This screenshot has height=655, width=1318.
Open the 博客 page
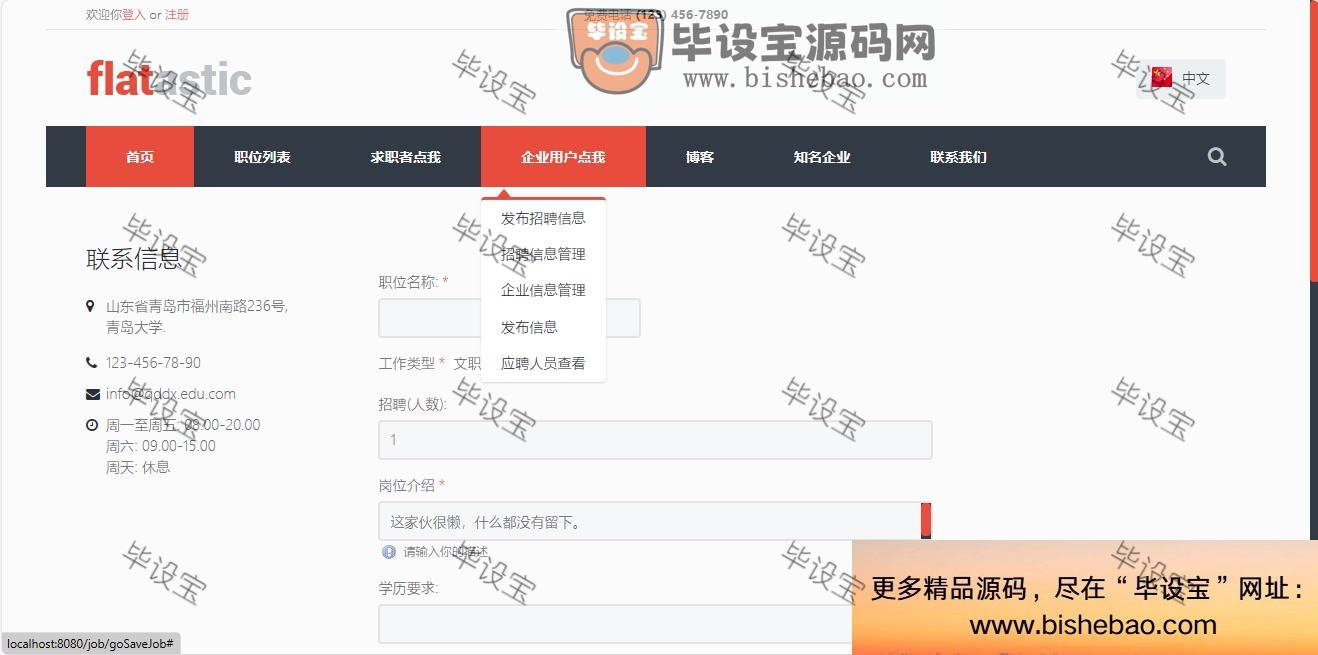point(700,157)
